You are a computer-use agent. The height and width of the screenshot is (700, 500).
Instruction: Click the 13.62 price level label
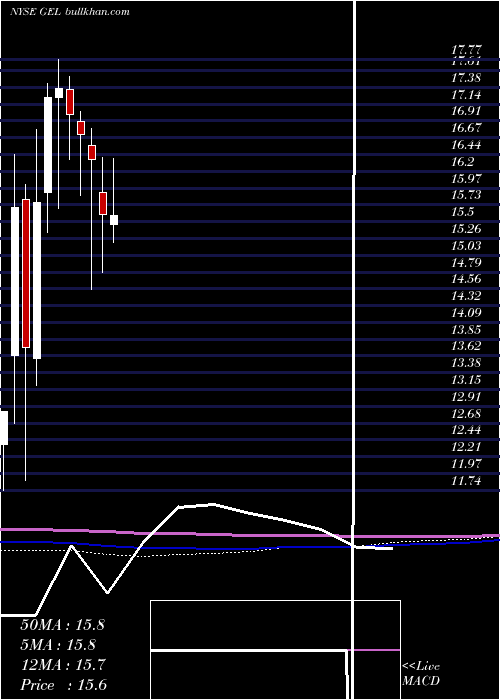pyautogui.click(x=466, y=346)
